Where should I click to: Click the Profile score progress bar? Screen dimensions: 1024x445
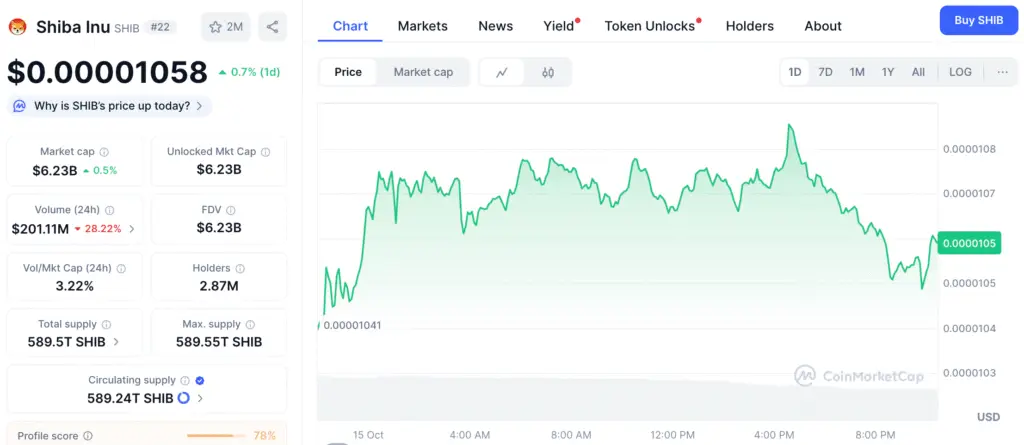pos(214,436)
